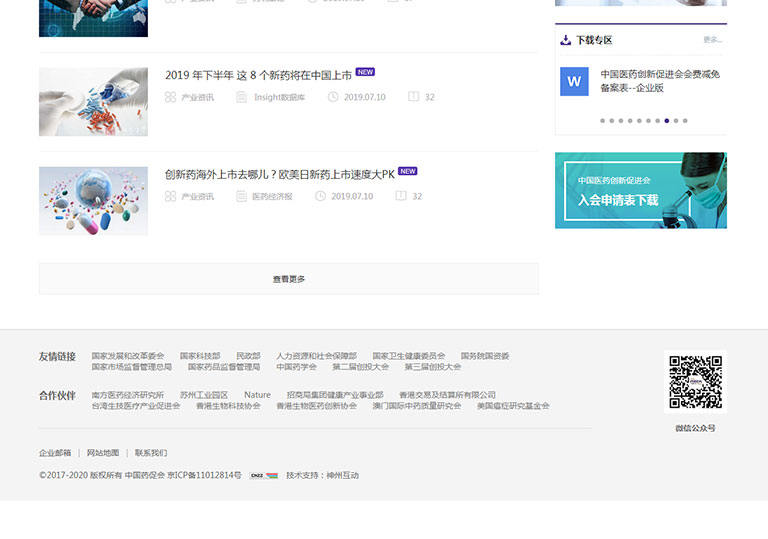The height and width of the screenshot is (539, 768).
Task: Click the 入会申请表下载 banner
Action: click(x=640, y=190)
